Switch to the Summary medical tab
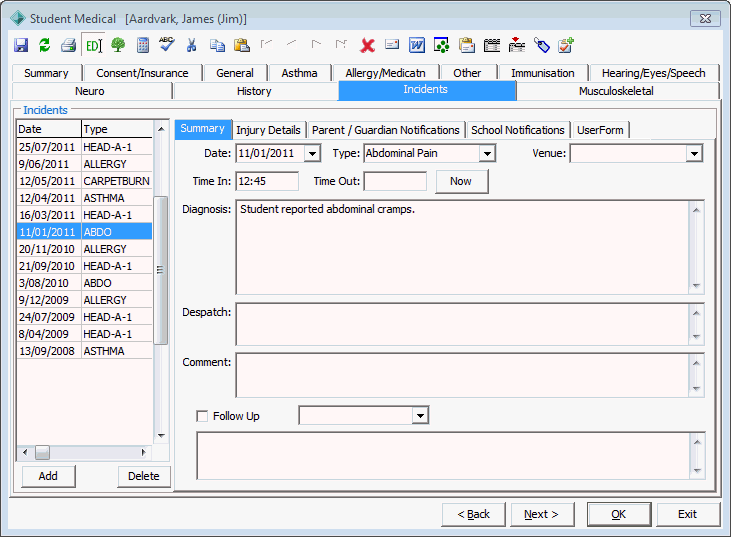Viewport: 731px width, 537px height. 46,73
